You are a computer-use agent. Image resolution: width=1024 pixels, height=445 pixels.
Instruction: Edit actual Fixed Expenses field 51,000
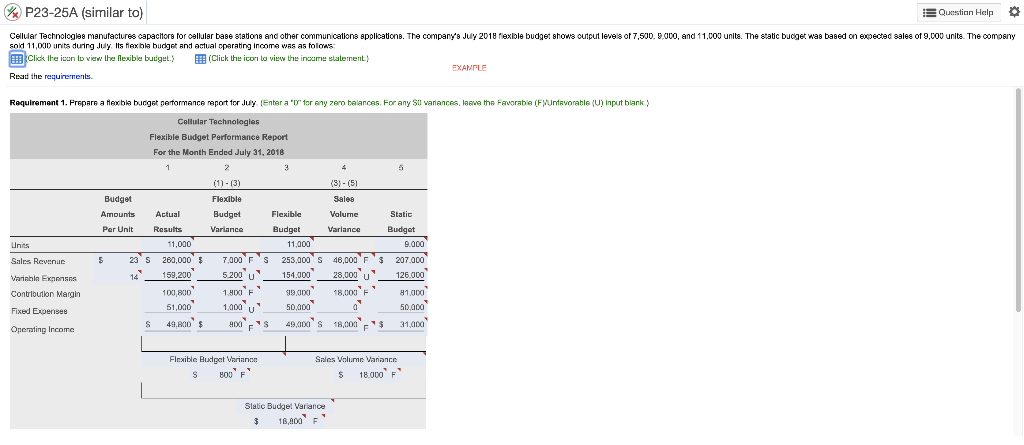(167, 306)
